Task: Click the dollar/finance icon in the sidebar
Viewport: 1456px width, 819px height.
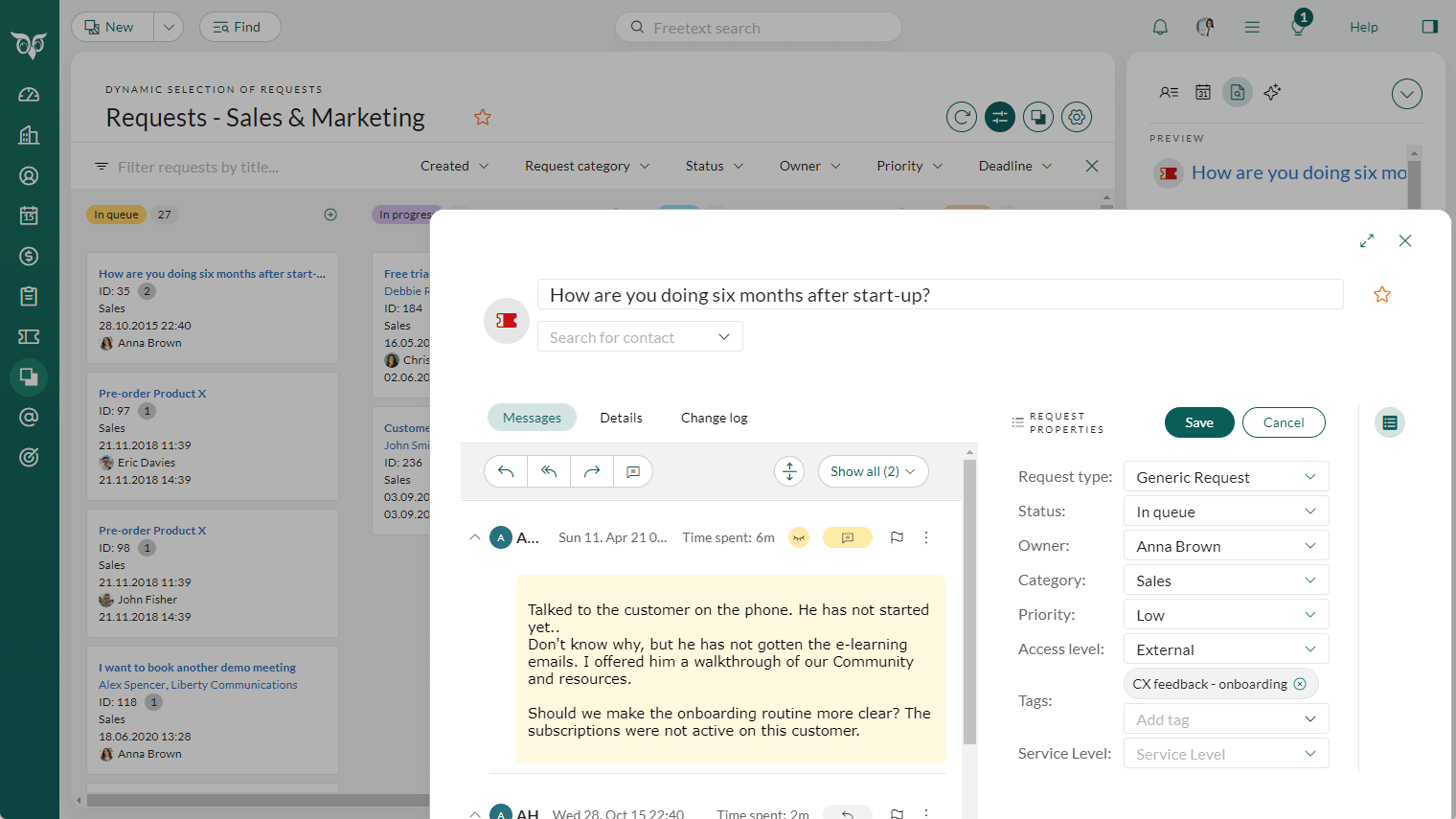Action: click(29, 256)
